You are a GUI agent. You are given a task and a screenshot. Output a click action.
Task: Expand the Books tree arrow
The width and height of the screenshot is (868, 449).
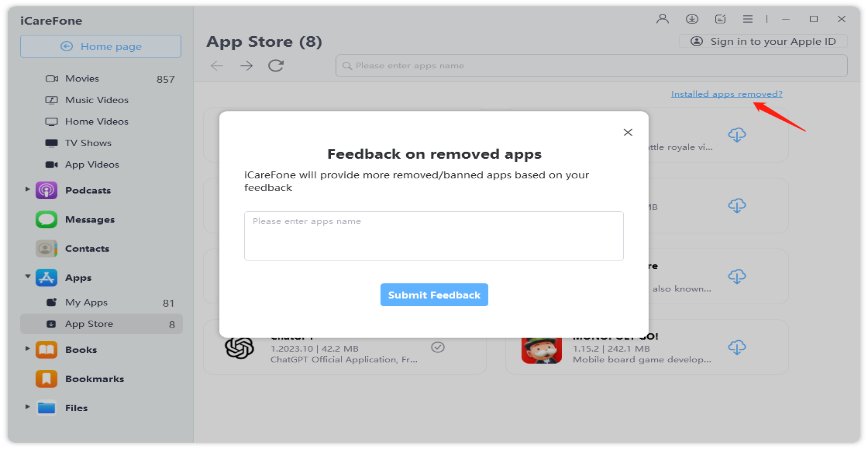point(27,349)
